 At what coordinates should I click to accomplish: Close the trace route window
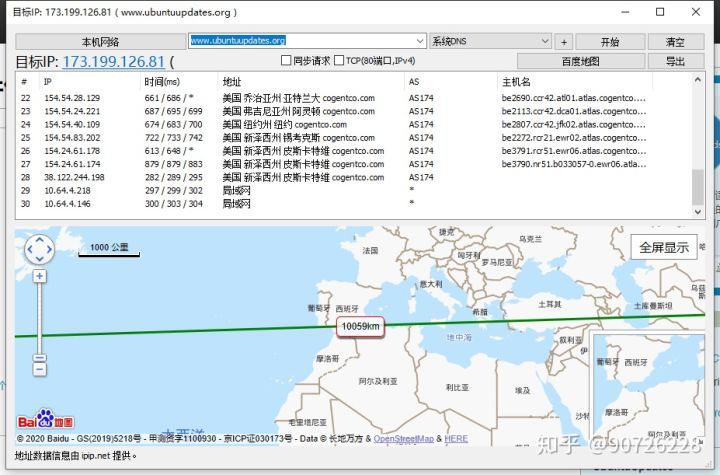tap(696, 12)
